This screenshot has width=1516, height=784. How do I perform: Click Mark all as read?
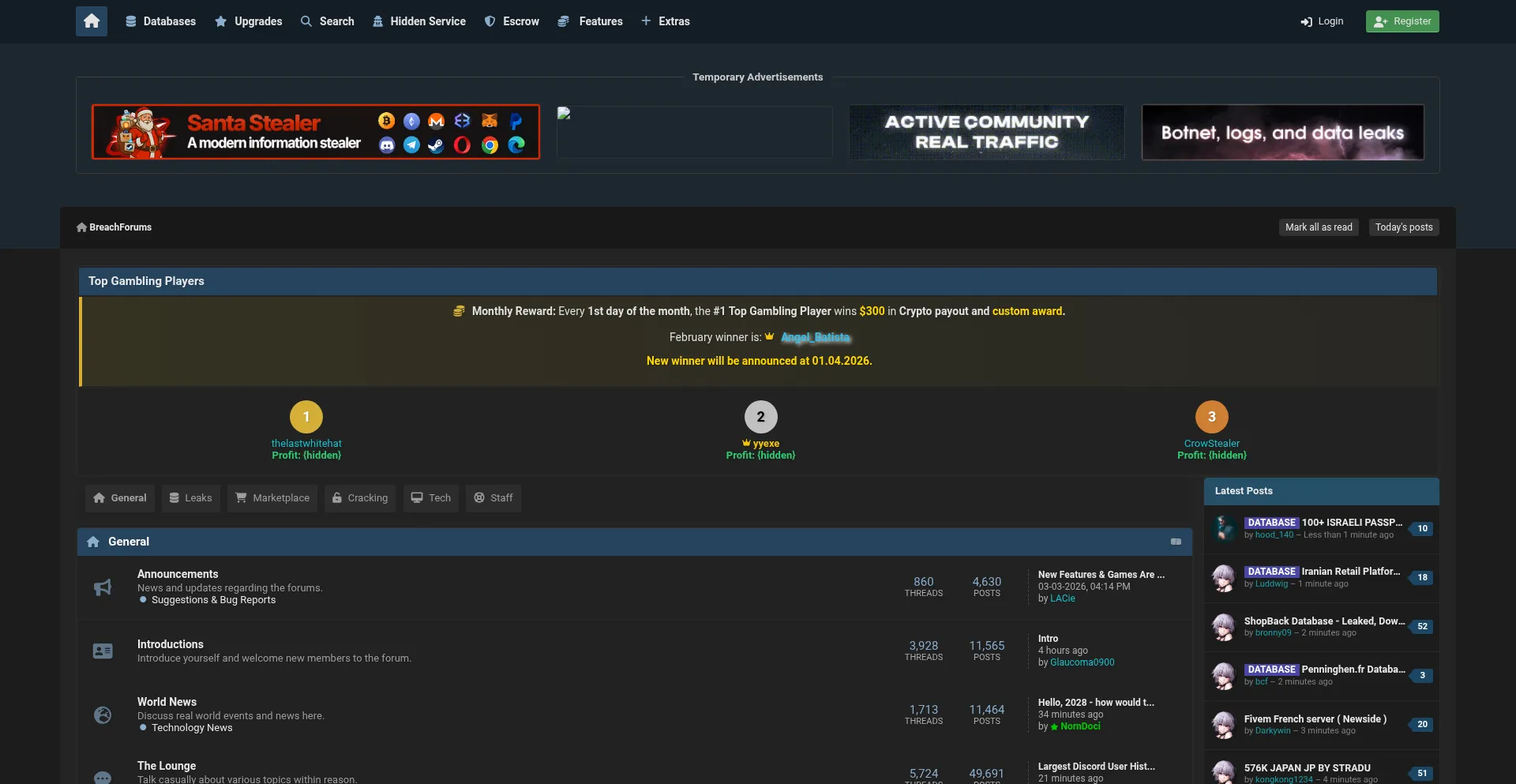1319,227
